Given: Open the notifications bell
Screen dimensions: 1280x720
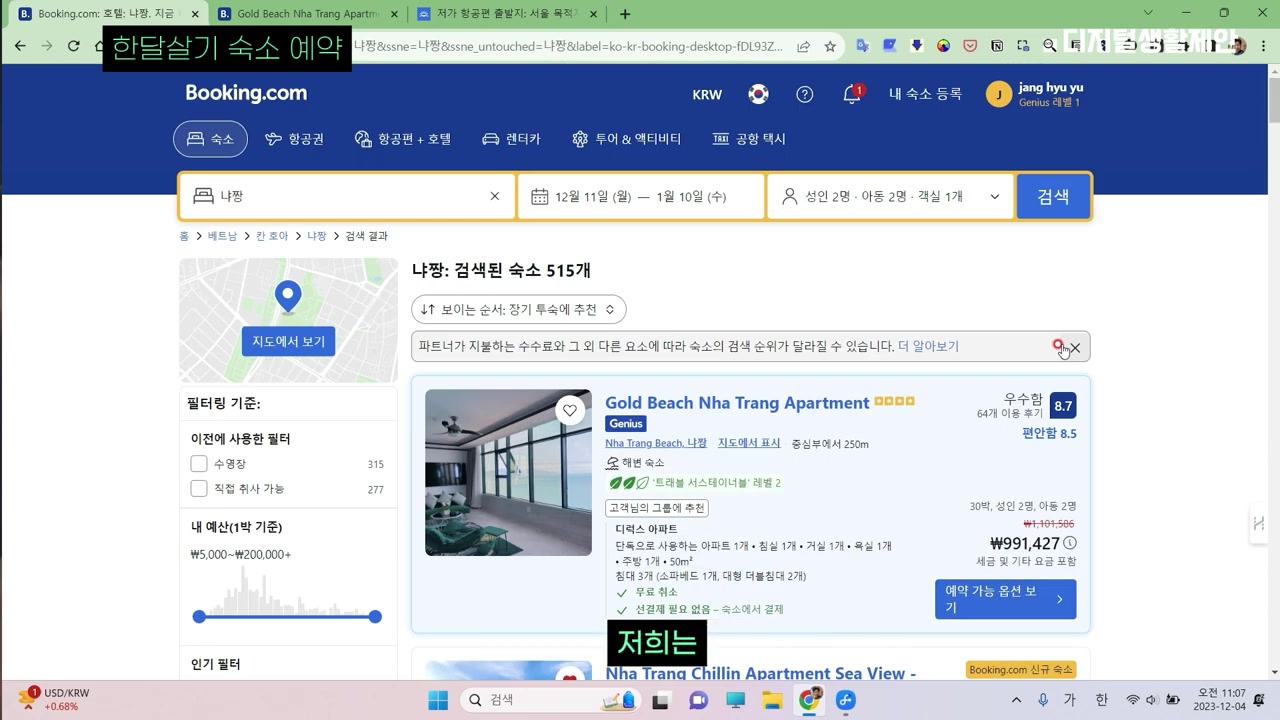Looking at the screenshot, I should coord(852,94).
